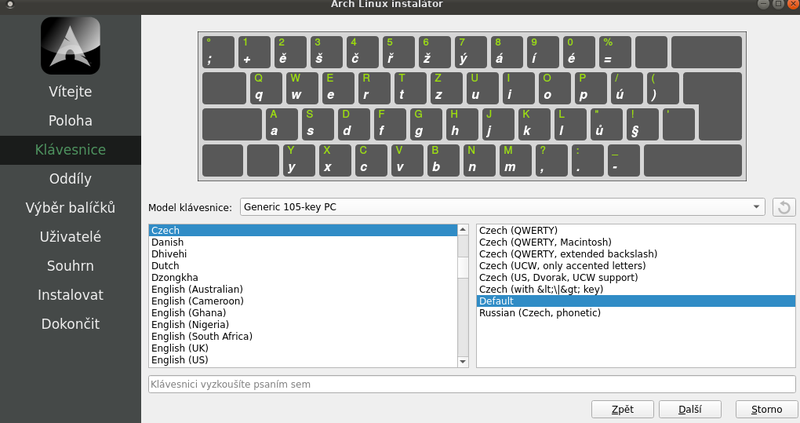Viewport: 800px width, 423px height.
Task: Click the reset keyboard model icon button
Action: pyautogui.click(x=784, y=207)
